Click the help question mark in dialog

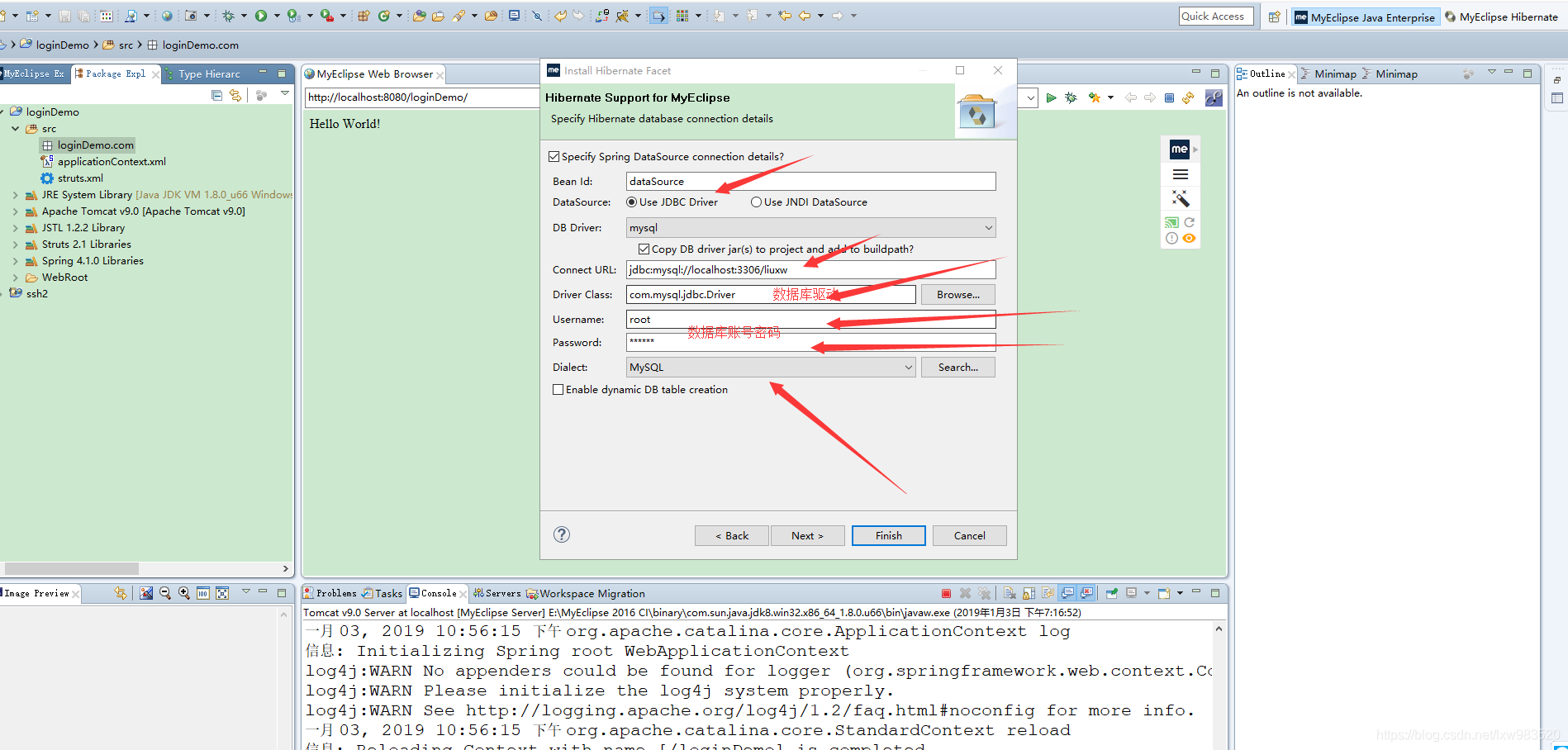562,534
